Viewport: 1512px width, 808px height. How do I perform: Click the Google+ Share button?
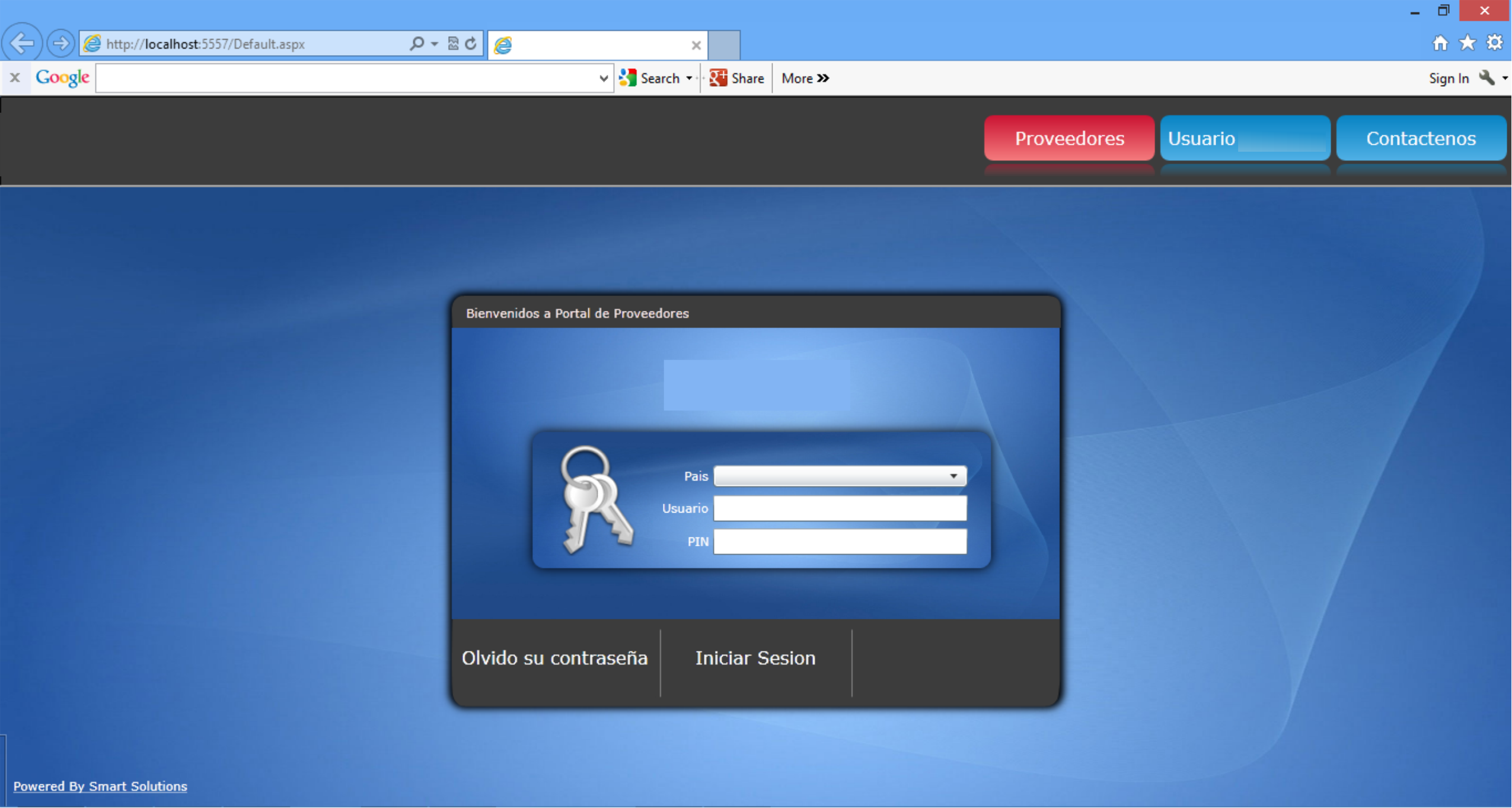point(737,78)
